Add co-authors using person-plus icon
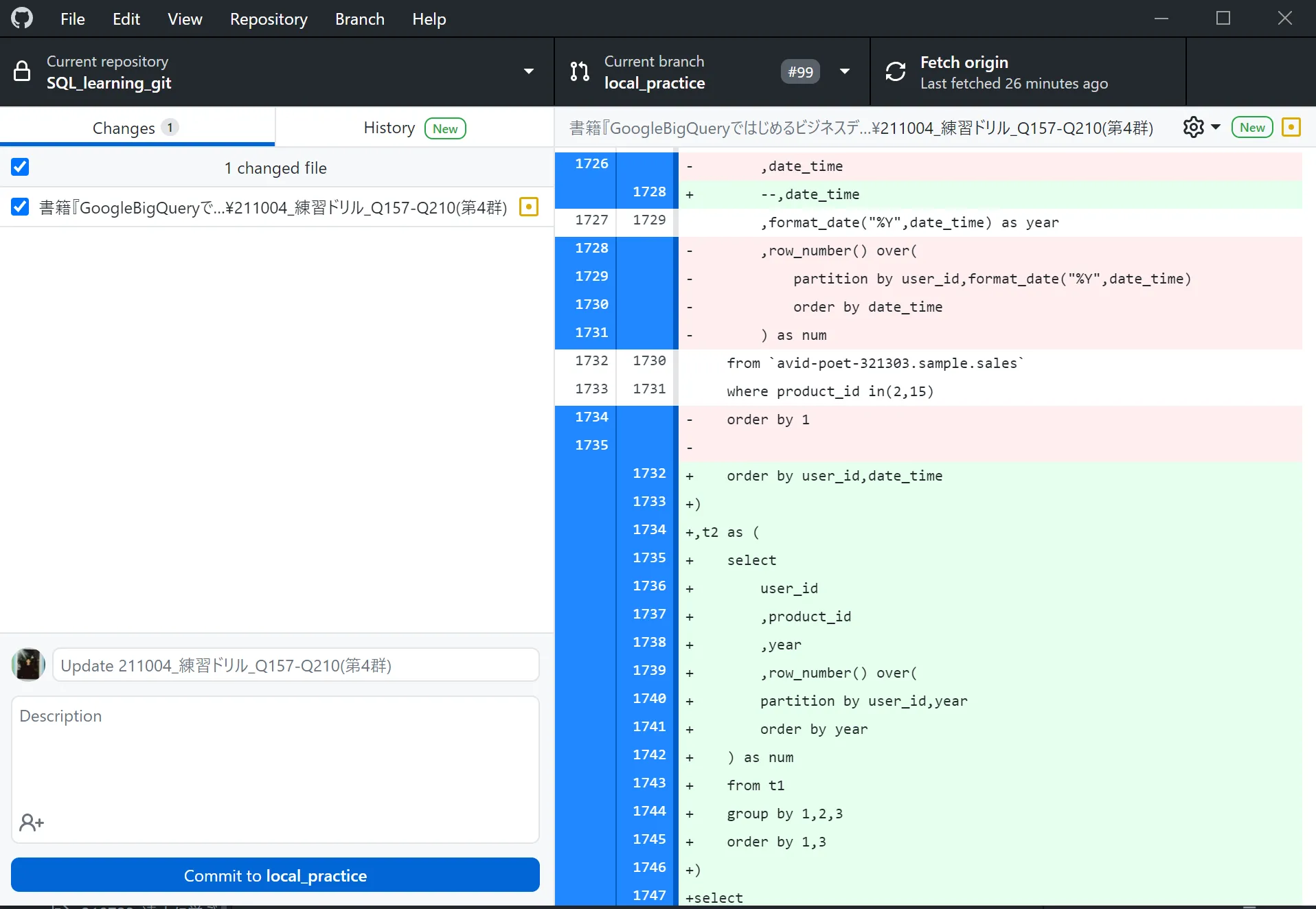This screenshot has width=1316, height=909. (x=32, y=822)
